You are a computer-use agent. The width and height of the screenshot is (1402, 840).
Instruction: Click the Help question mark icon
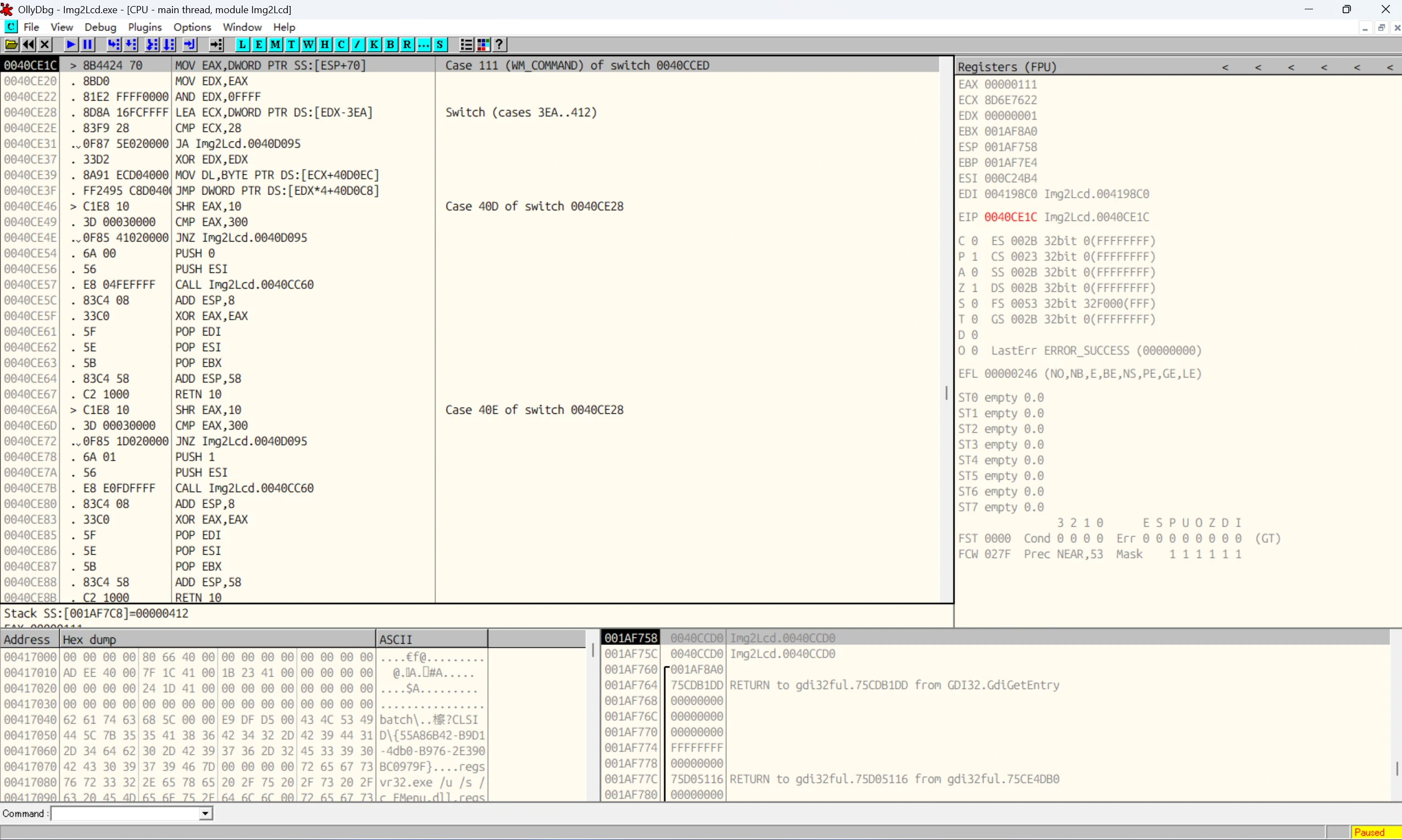tap(499, 44)
